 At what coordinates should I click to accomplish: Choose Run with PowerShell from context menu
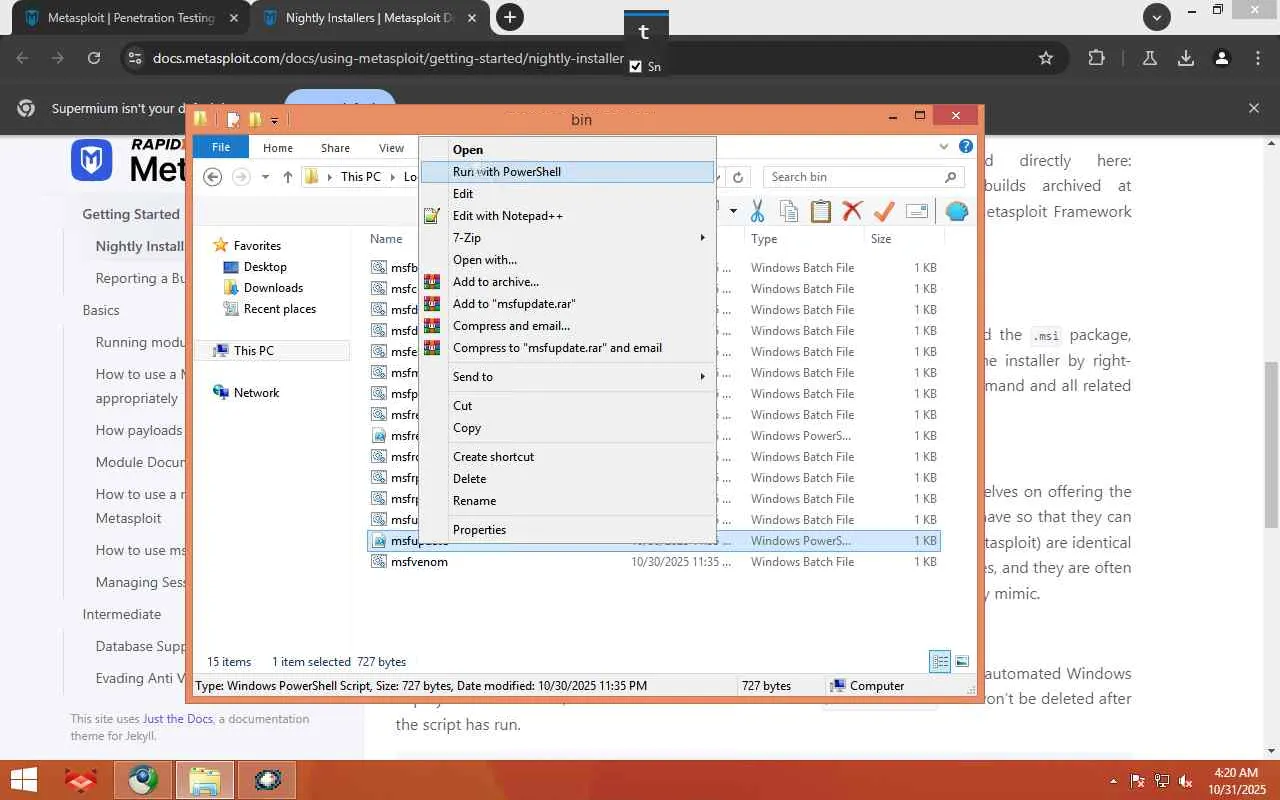tap(567, 172)
